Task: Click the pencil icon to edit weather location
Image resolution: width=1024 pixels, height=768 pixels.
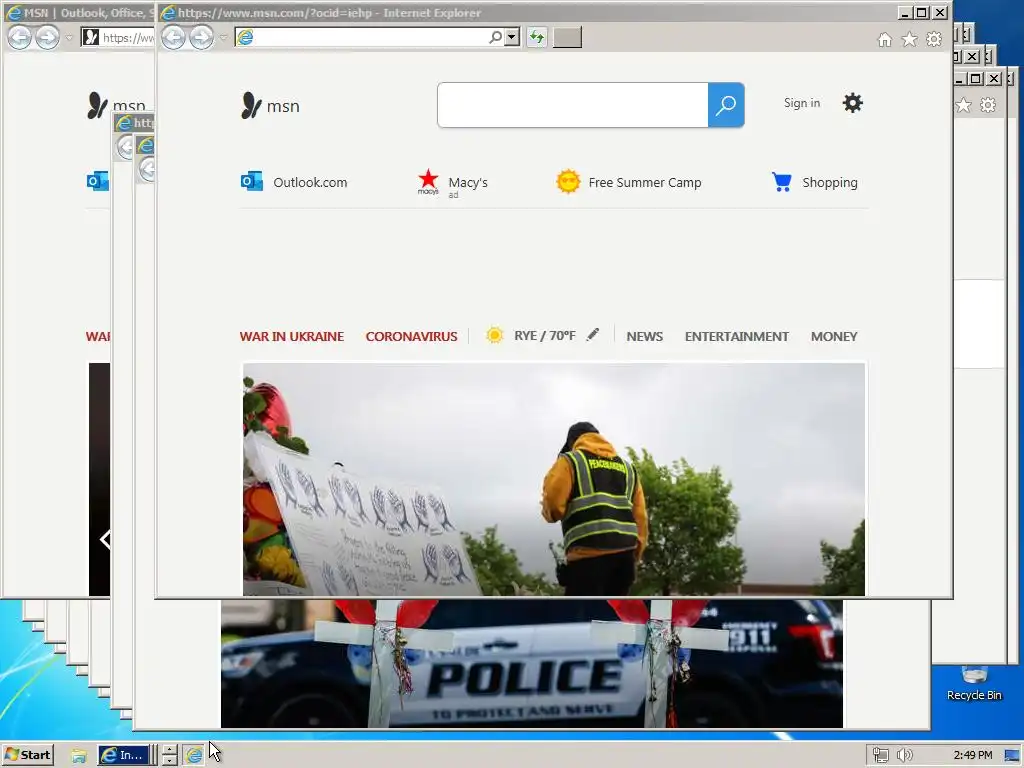Action: coord(592,335)
